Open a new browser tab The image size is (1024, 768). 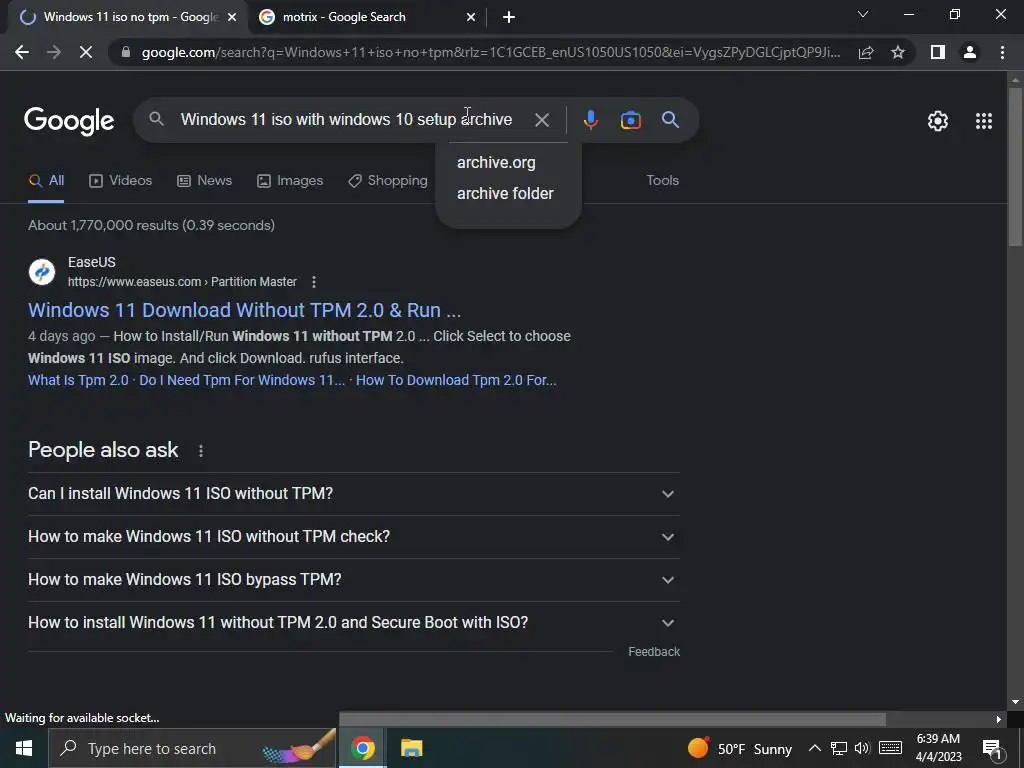(x=509, y=17)
